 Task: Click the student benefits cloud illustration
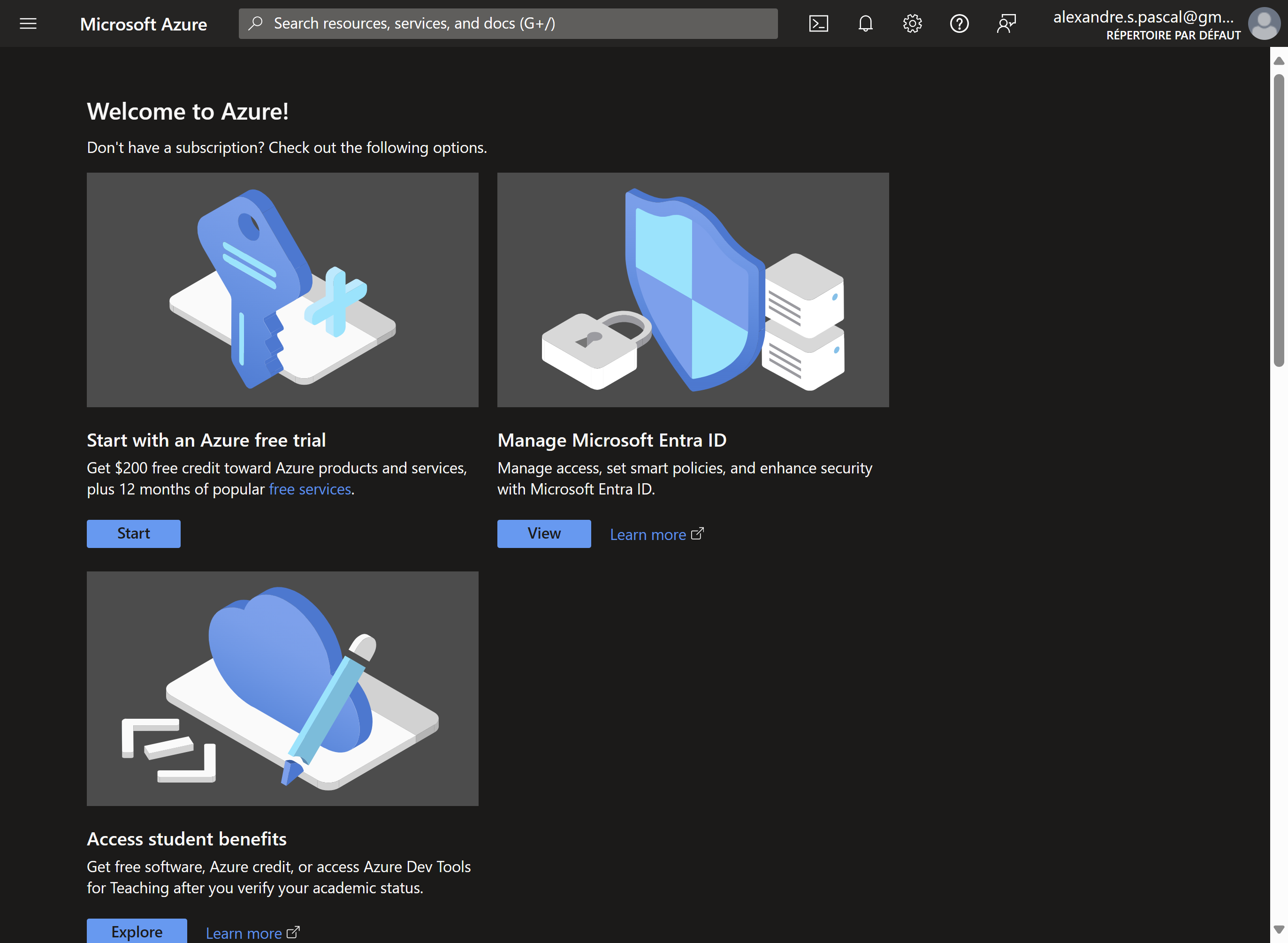point(282,688)
